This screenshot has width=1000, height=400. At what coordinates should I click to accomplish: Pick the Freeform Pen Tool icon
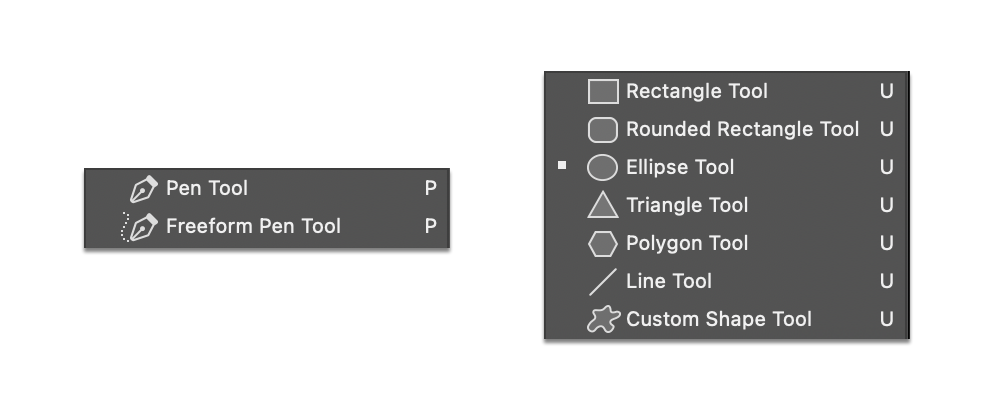pos(139,227)
